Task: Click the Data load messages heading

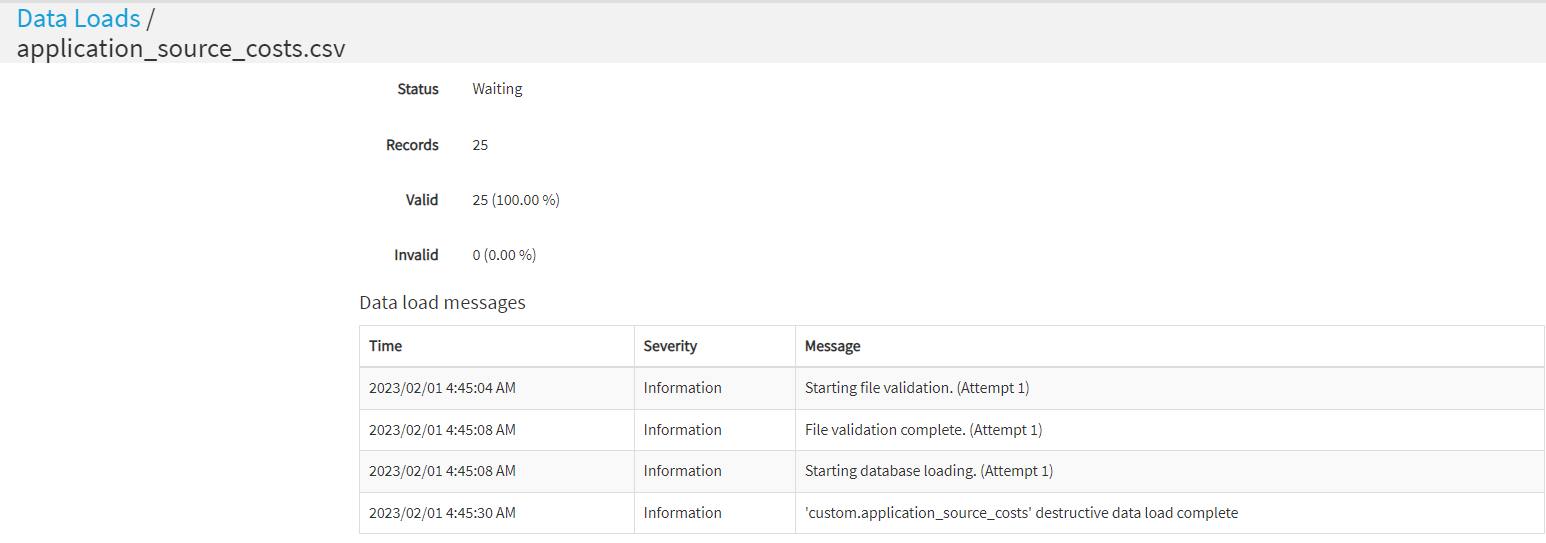Action: pyautogui.click(x=442, y=302)
